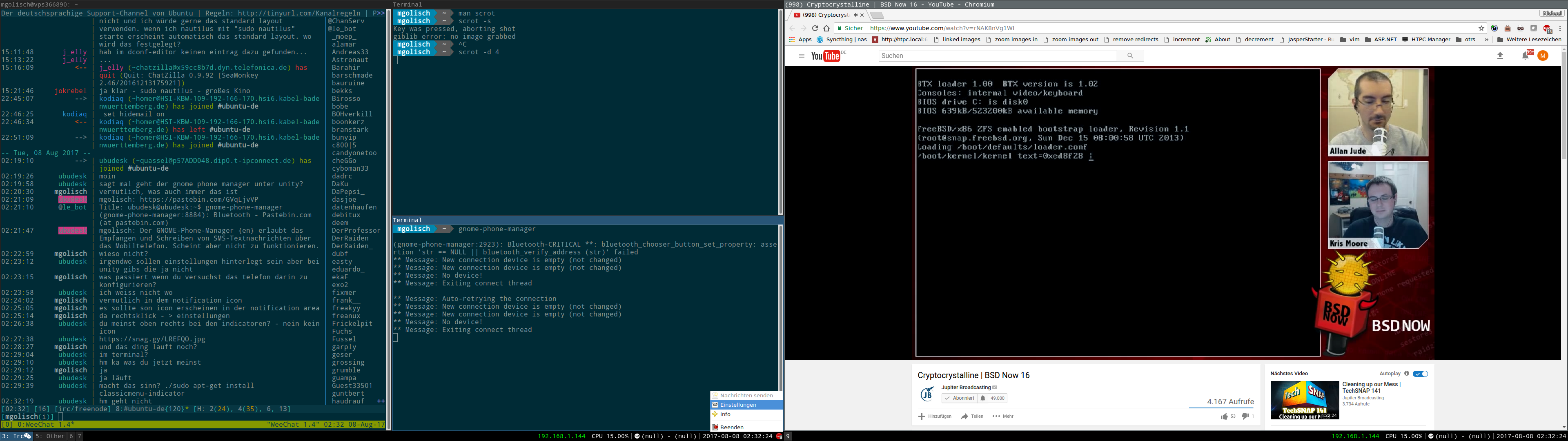This screenshot has width=1568, height=441.
Task: Open Hinzufügen add-to-playlist menu
Action: 935,416
